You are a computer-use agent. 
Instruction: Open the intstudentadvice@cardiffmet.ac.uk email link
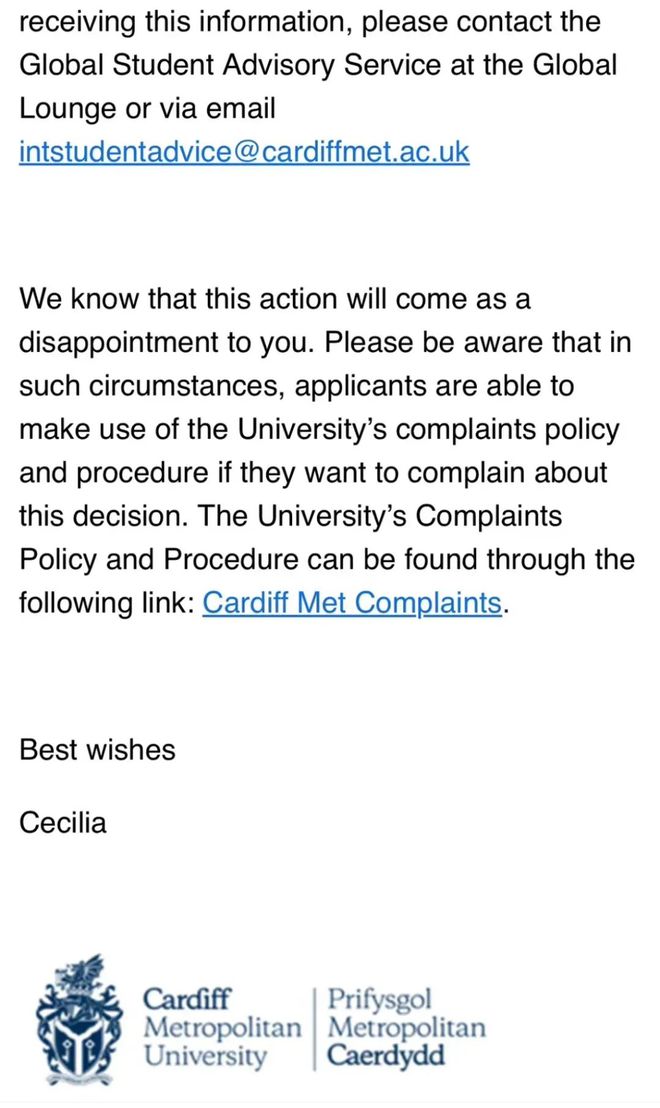[244, 152]
